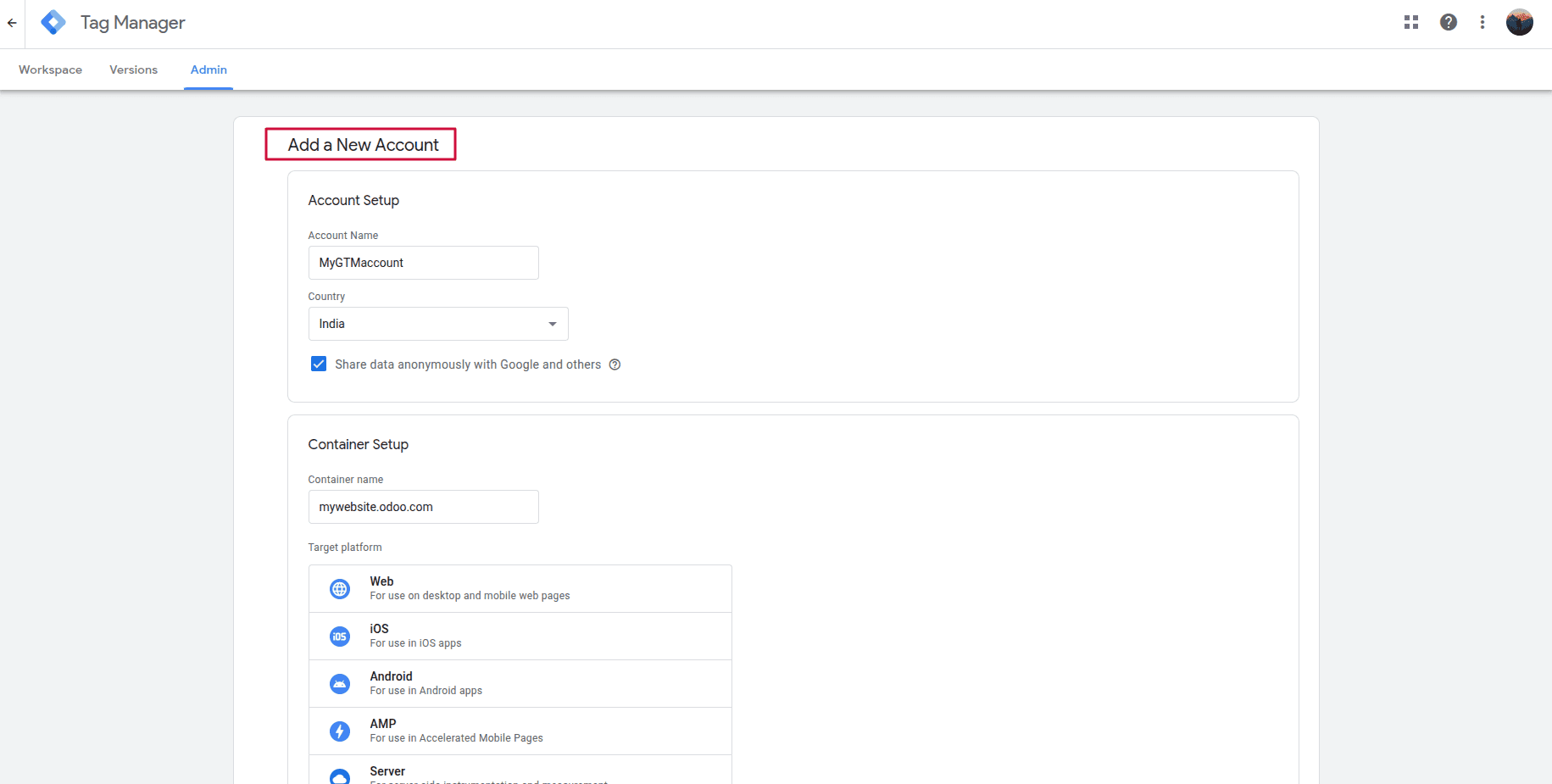Click the iOS platform icon

(340, 637)
